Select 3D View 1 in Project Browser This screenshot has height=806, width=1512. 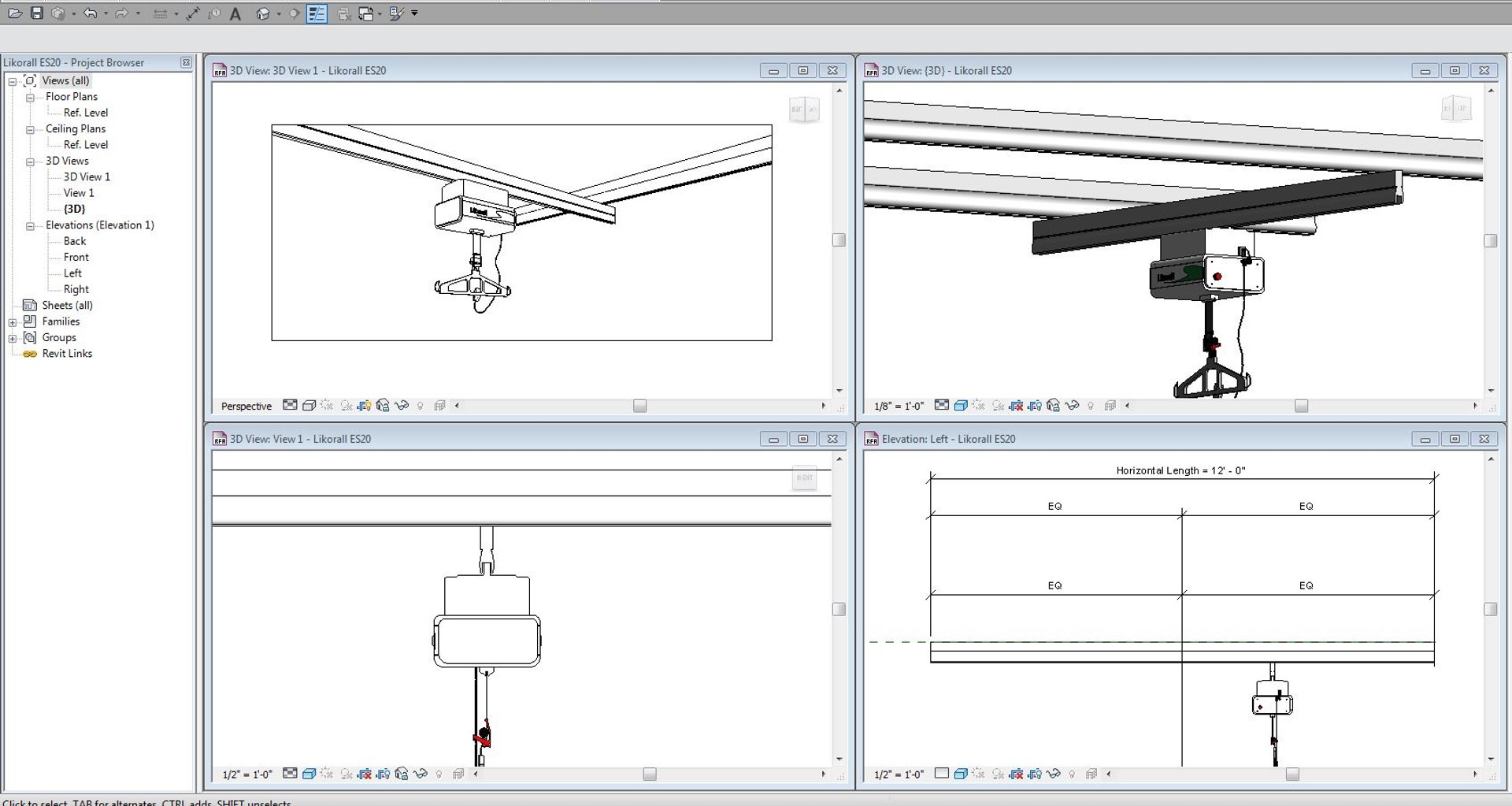87,176
